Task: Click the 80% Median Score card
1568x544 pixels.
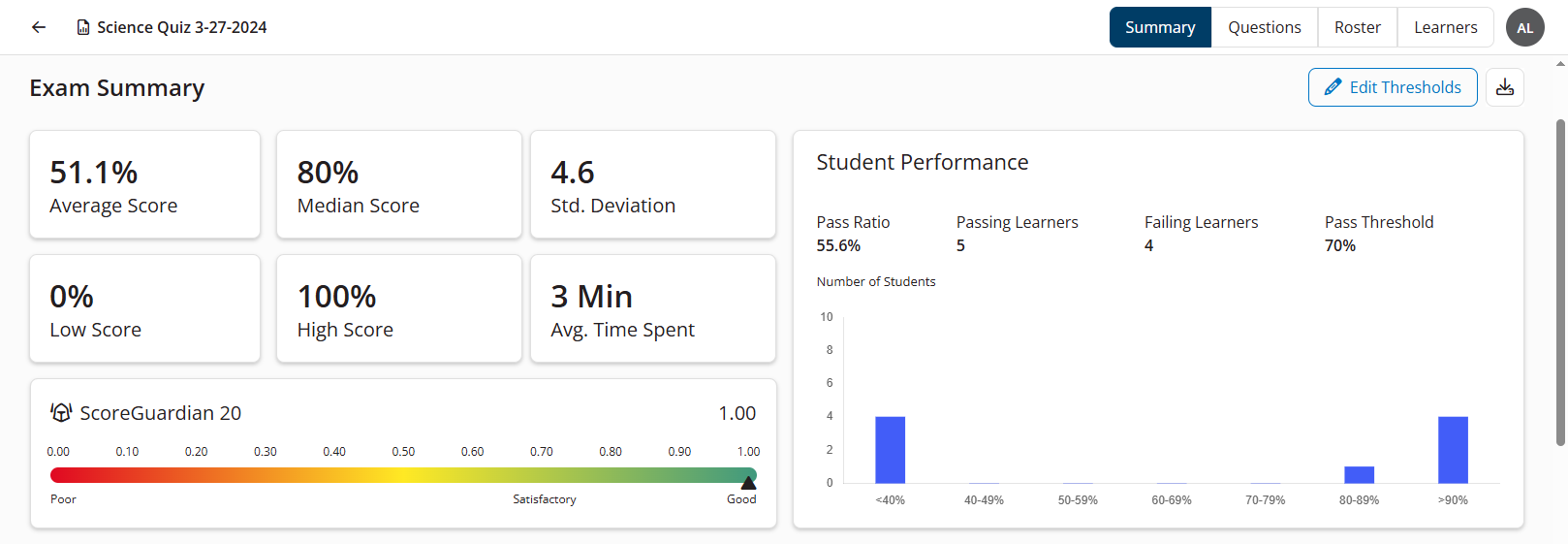Action: point(399,184)
